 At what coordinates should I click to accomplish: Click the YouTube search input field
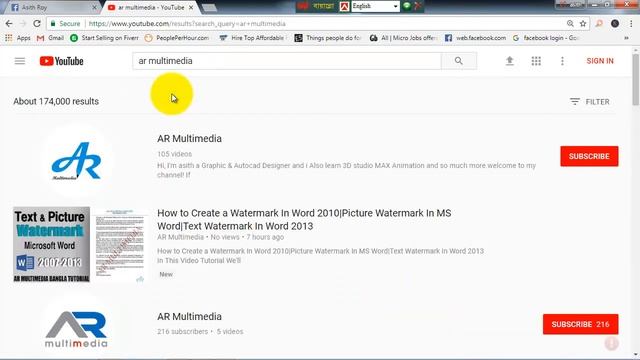pos(287,61)
